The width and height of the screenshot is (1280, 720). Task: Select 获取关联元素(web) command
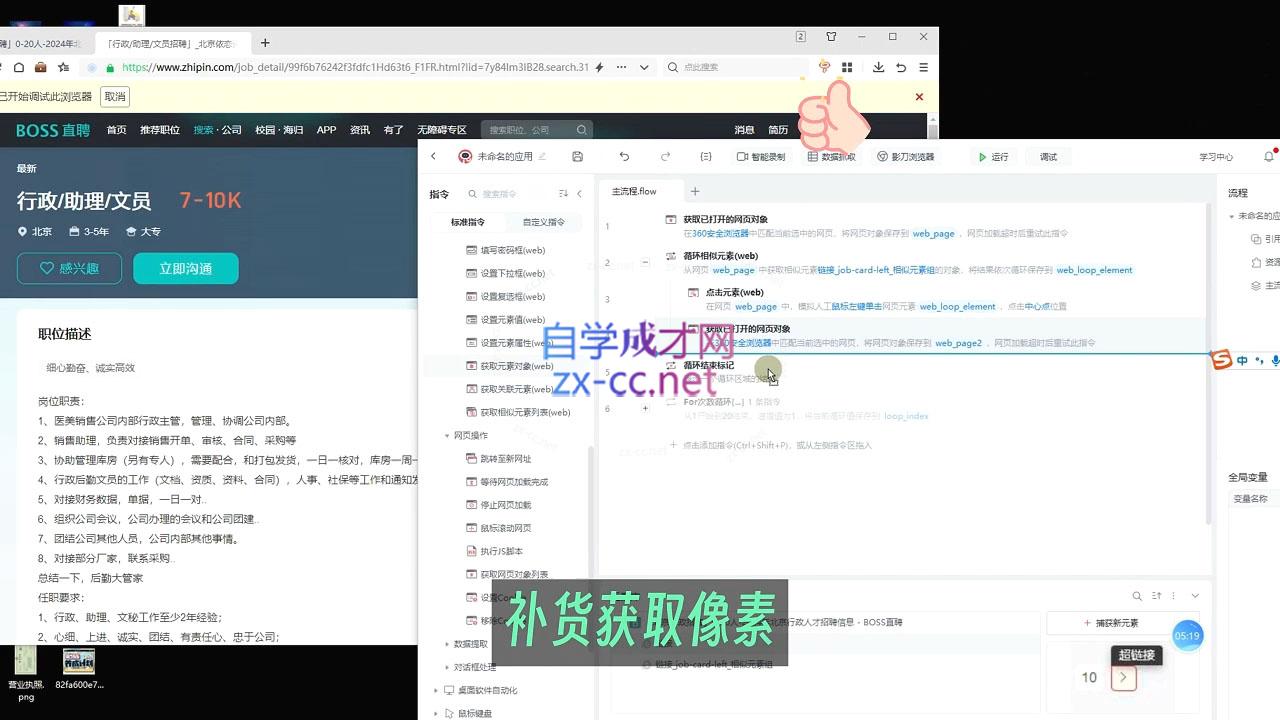(510, 389)
